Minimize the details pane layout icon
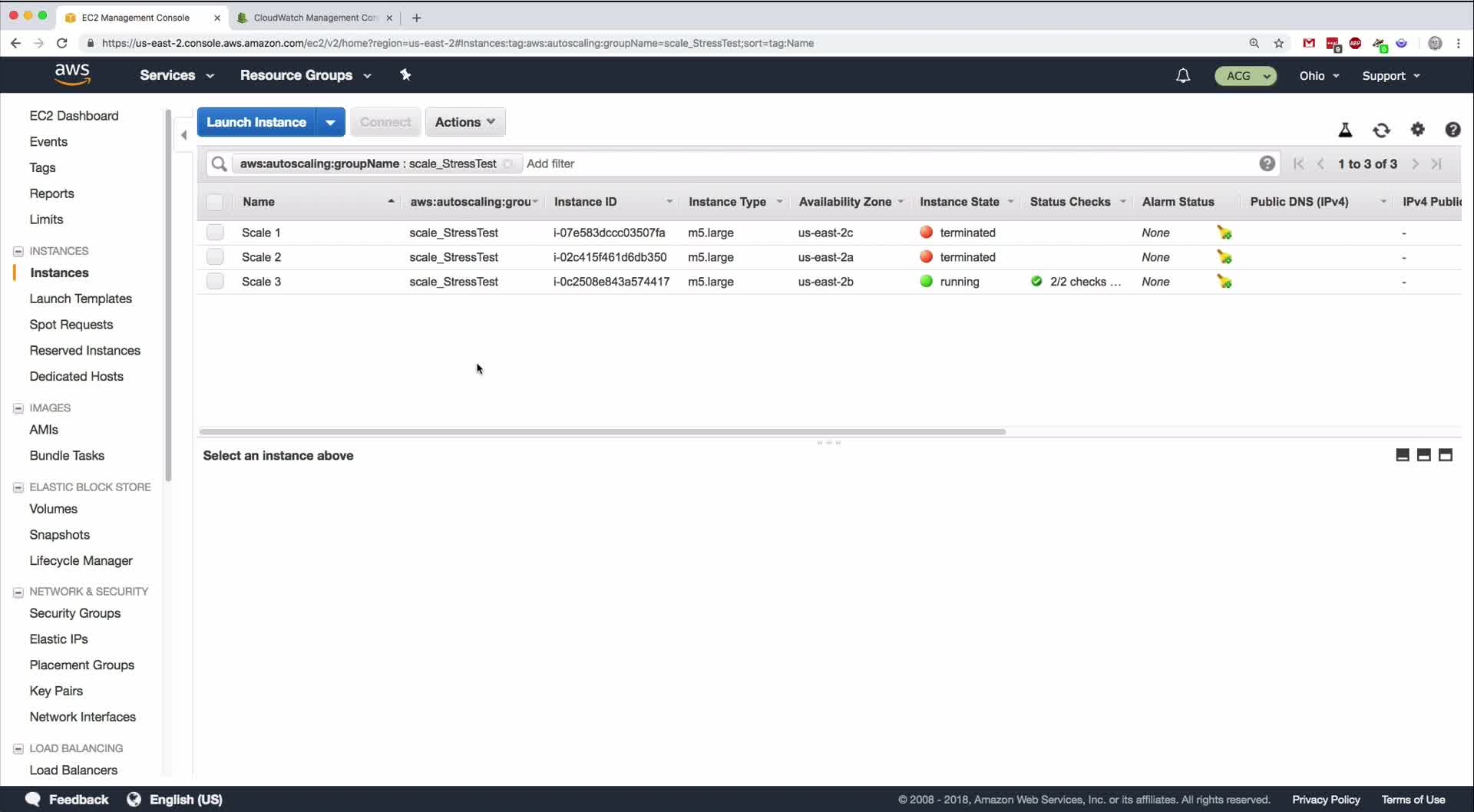The height and width of the screenshot is (812, 1474). [x=1402, y=455]
